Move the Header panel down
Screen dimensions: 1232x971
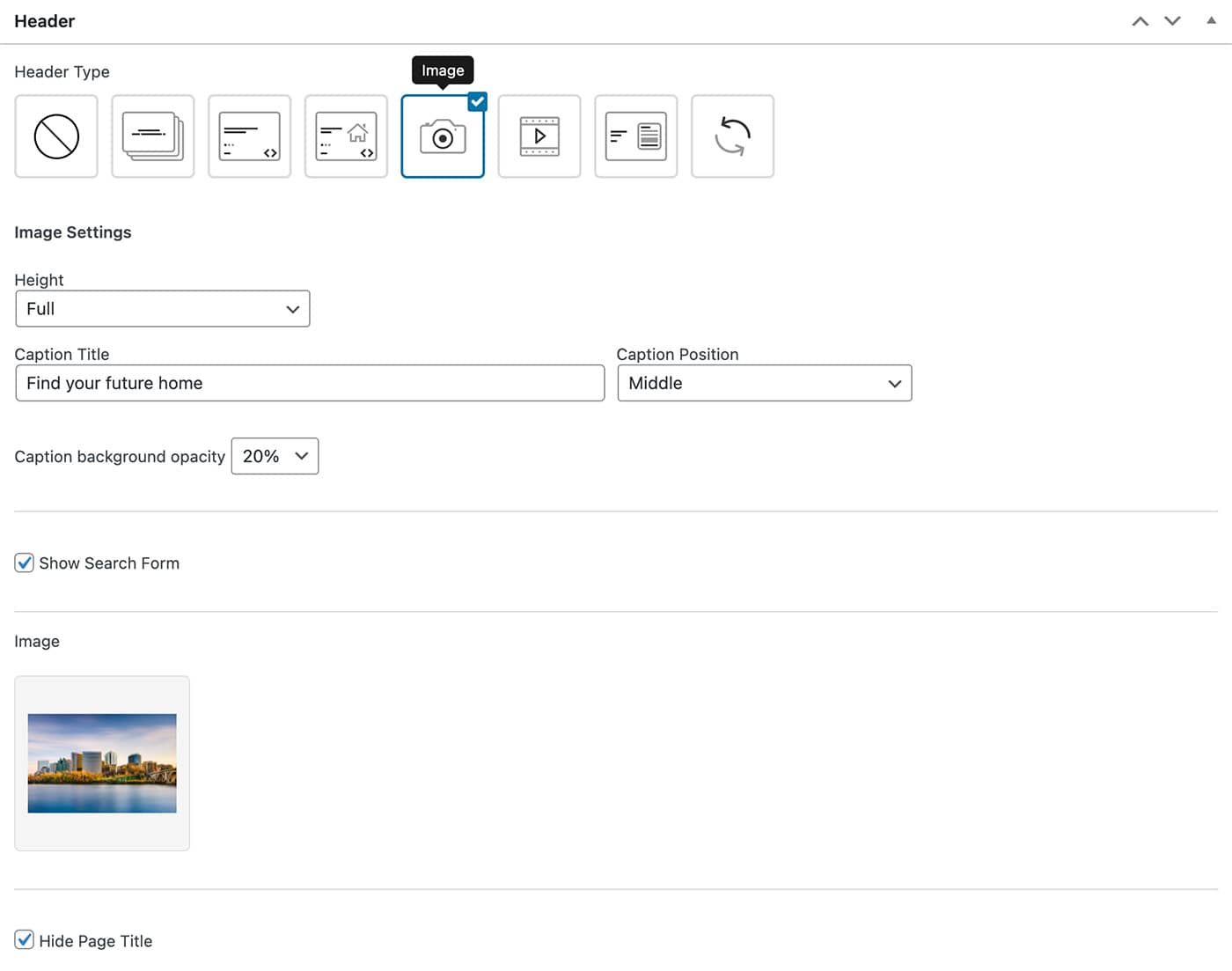click(1172, 21)
